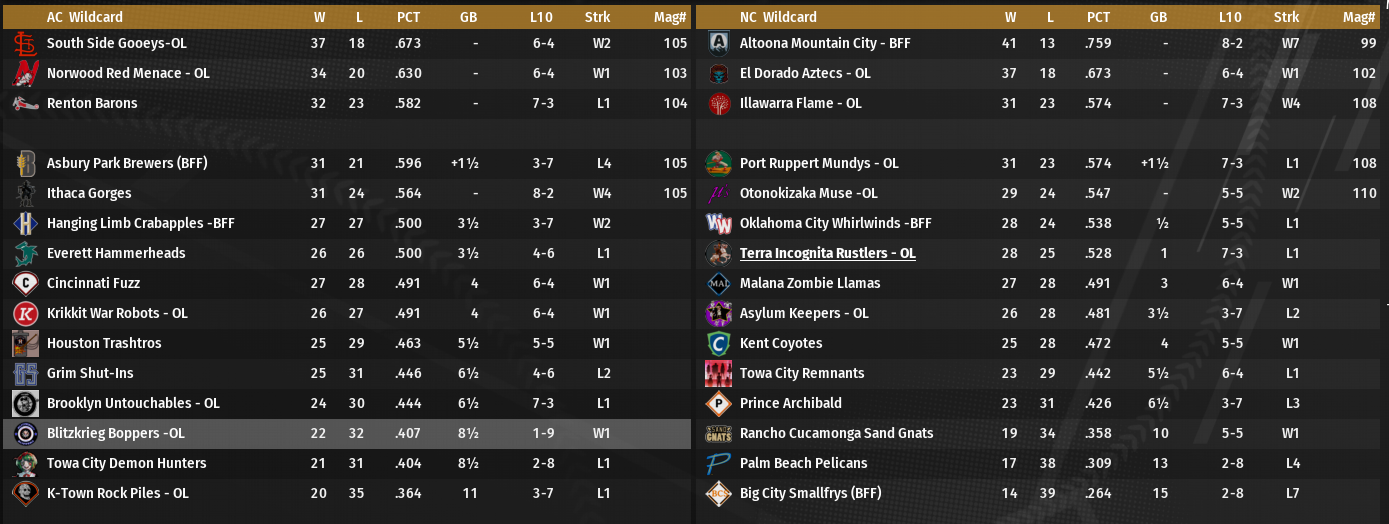Open the Terra Incognita Rustlers team link
The width and height of the screenshot is (1389, 524).
click(827, 254)
